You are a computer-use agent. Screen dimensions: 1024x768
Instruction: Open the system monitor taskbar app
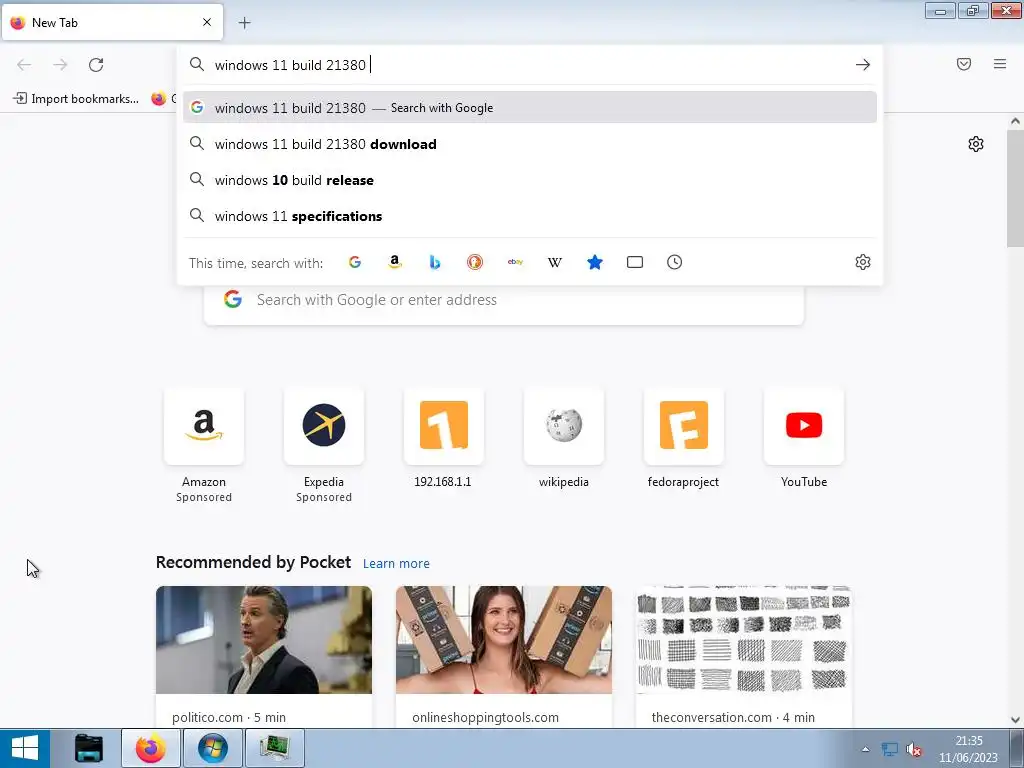click(274, 748)
